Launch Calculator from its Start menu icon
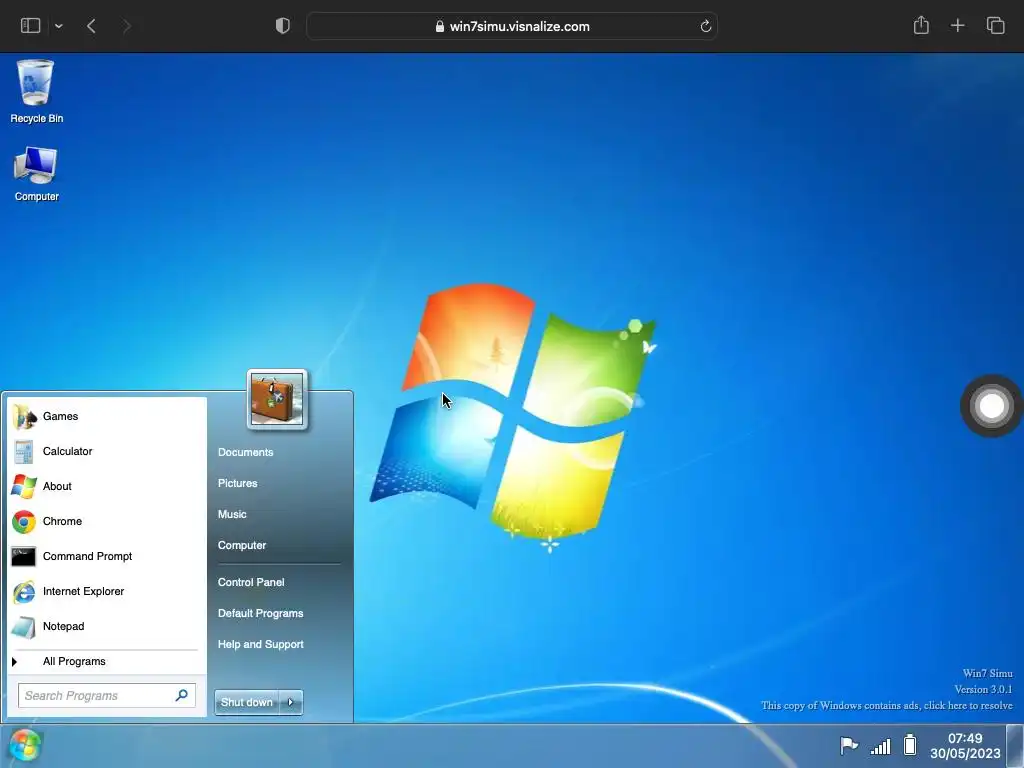1024x768 pixels. tap(24, 452)
